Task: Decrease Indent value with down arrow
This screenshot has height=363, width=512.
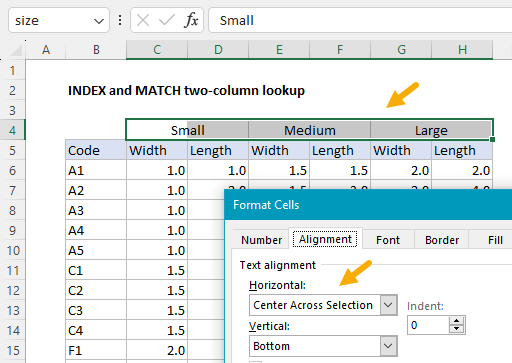Action: pyautogui.click(x=456, y=329)
